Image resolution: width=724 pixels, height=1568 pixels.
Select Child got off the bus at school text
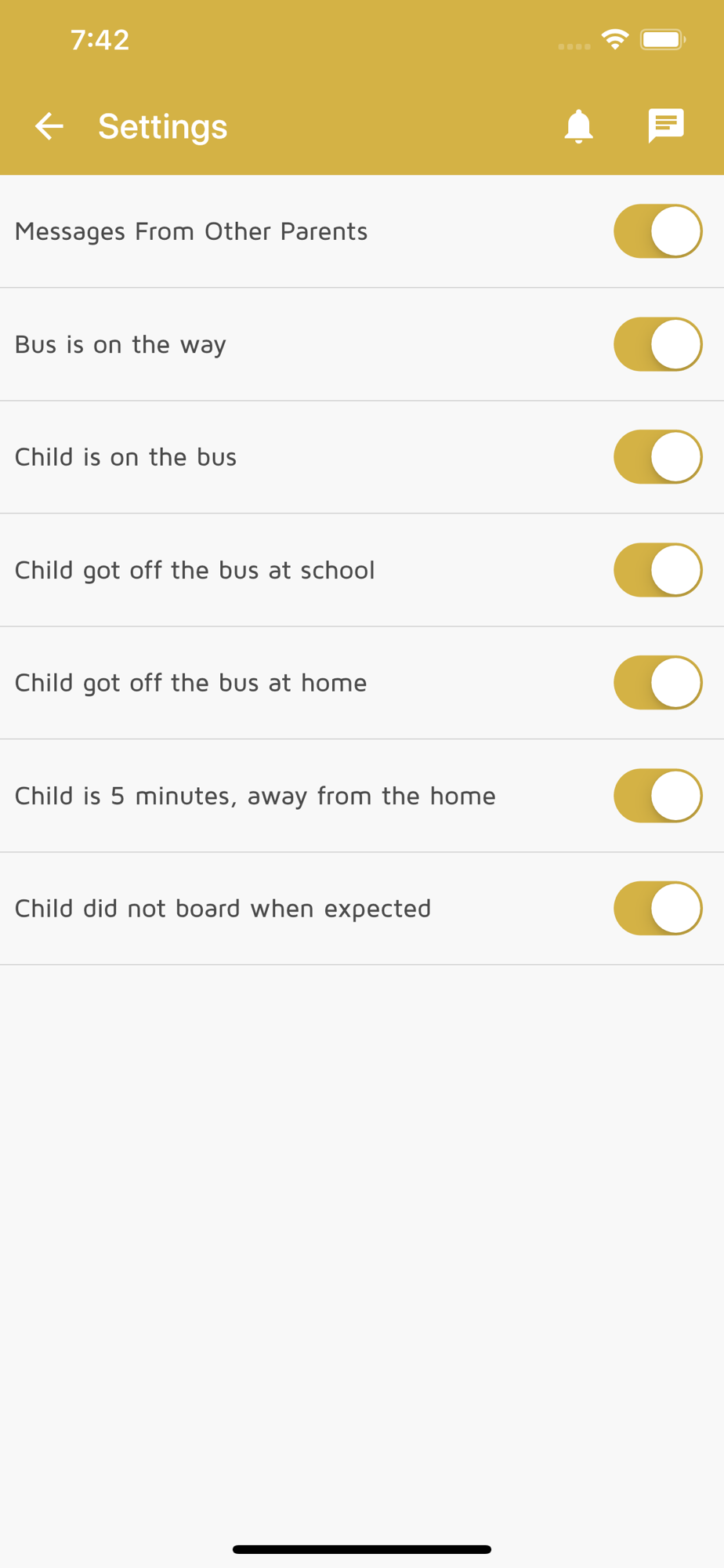tap(194, 571)
